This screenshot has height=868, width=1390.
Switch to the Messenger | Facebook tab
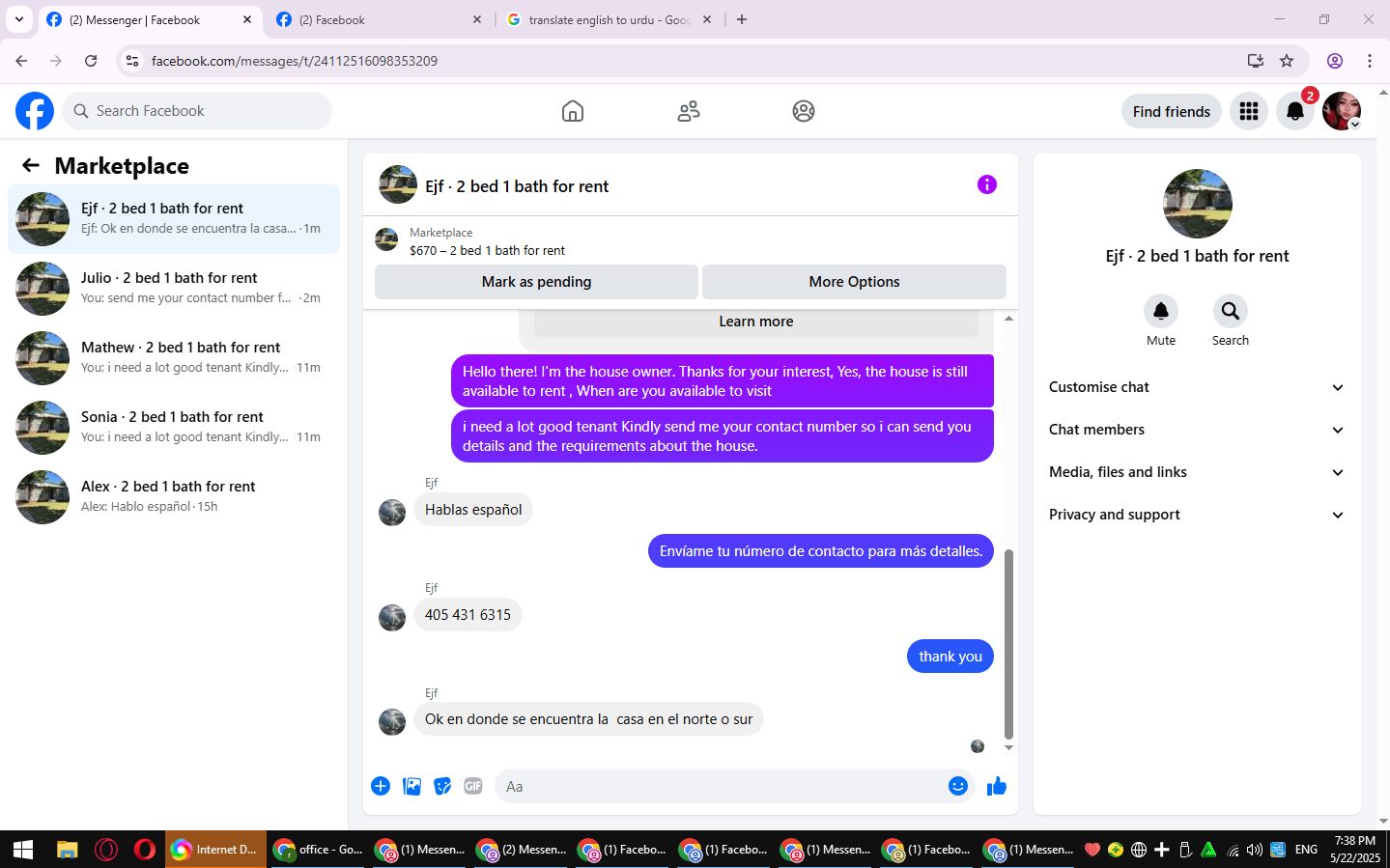[x=150, y=19]
